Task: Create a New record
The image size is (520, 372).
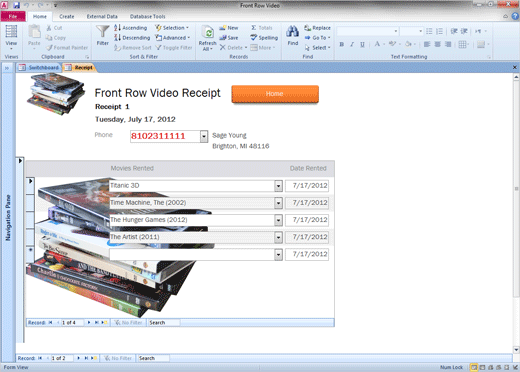Action: (x=229, y=28)
